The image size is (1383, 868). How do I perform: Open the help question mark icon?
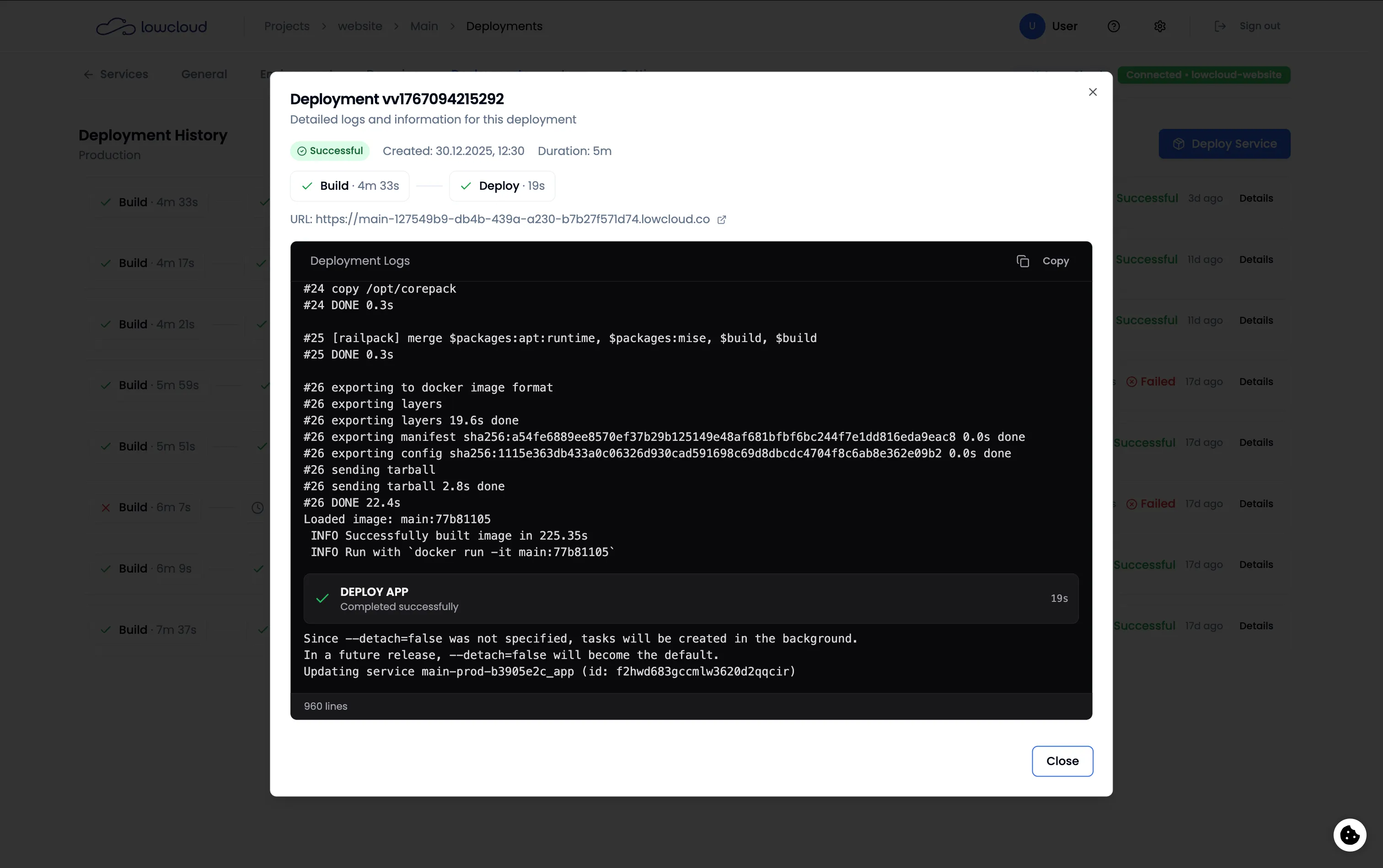tap(1113, 27)
